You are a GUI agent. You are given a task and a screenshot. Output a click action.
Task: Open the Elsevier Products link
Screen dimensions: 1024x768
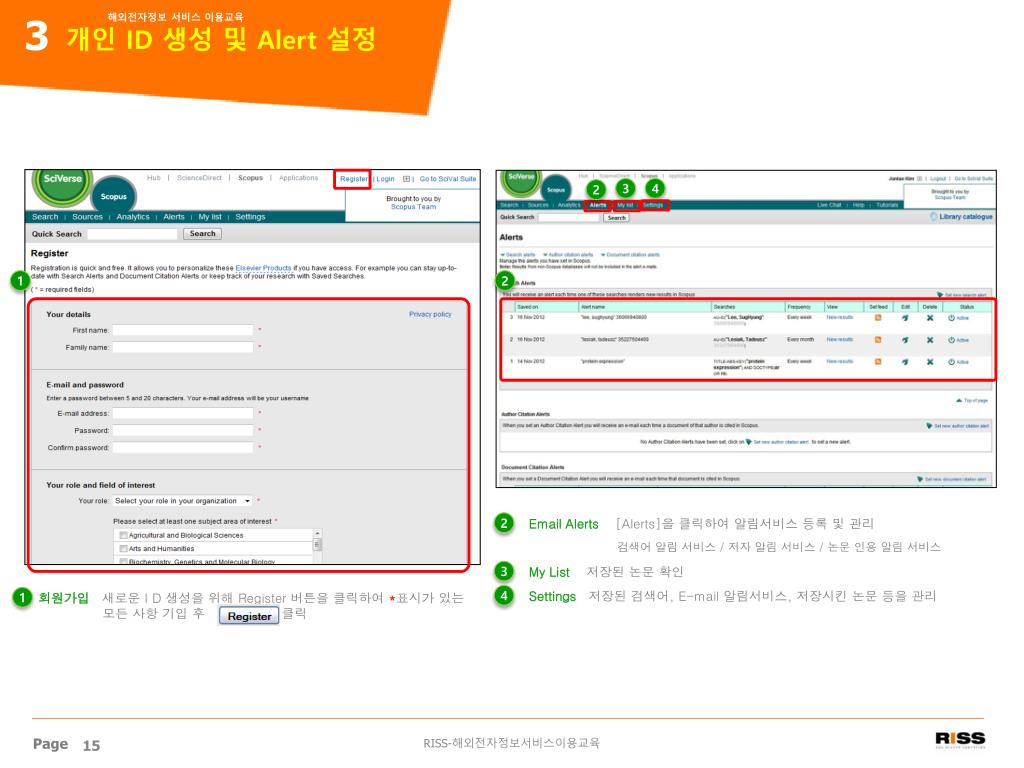[263, 268]
